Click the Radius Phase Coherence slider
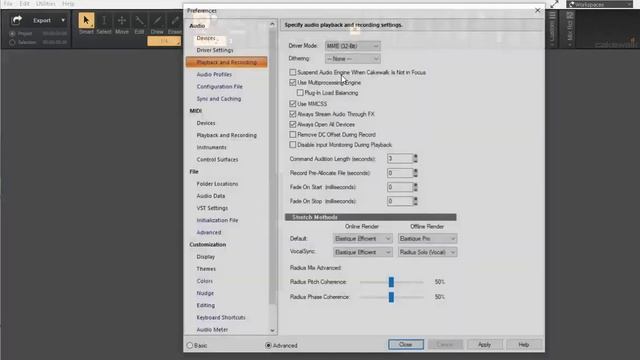Viewport: 640px width, 360px height. (x=391, y=297)
